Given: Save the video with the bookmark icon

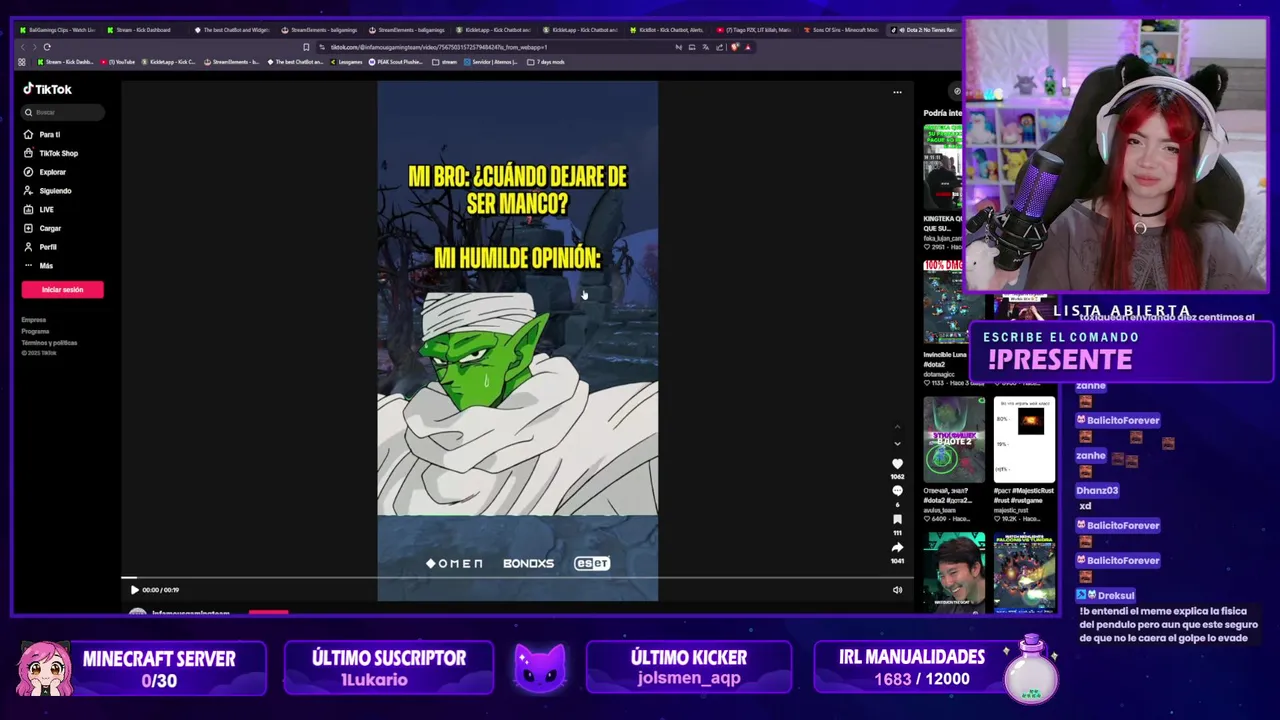Looking at the screenshot, I should point(897,519).
